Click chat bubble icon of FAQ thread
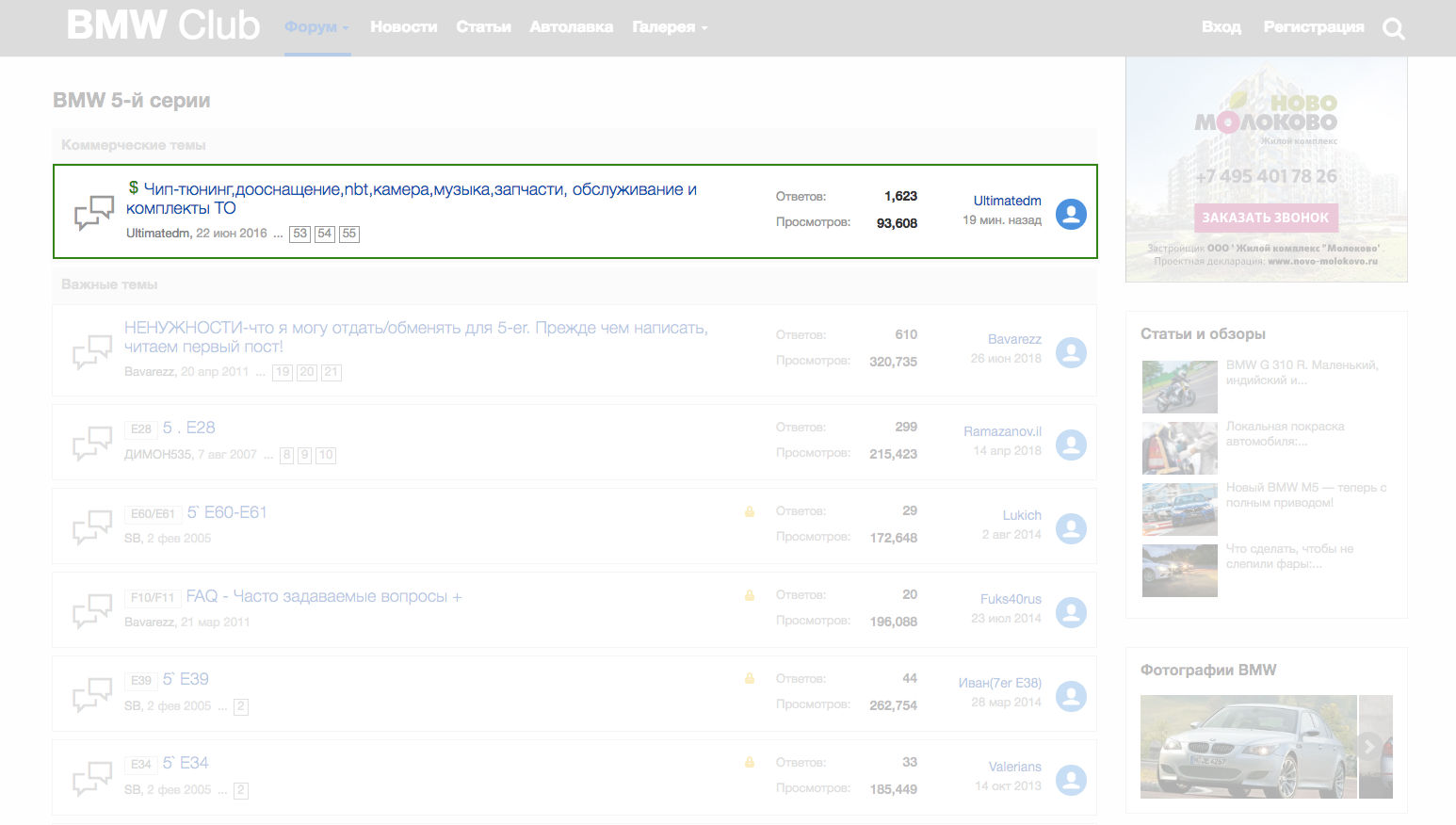 pyautogui.click(x=92, y=611)
